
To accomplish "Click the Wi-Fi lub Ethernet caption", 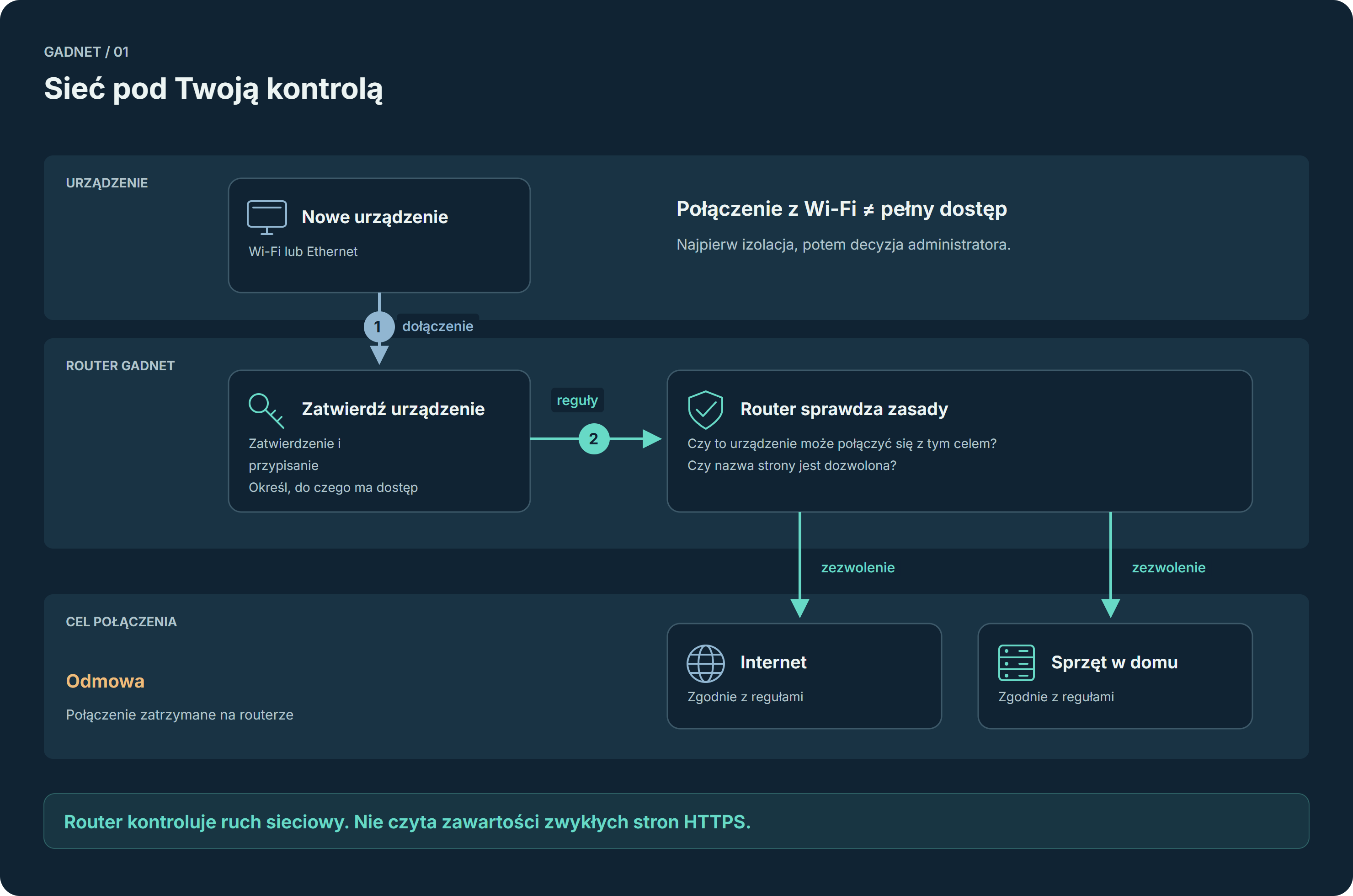I will click(303, 251).
